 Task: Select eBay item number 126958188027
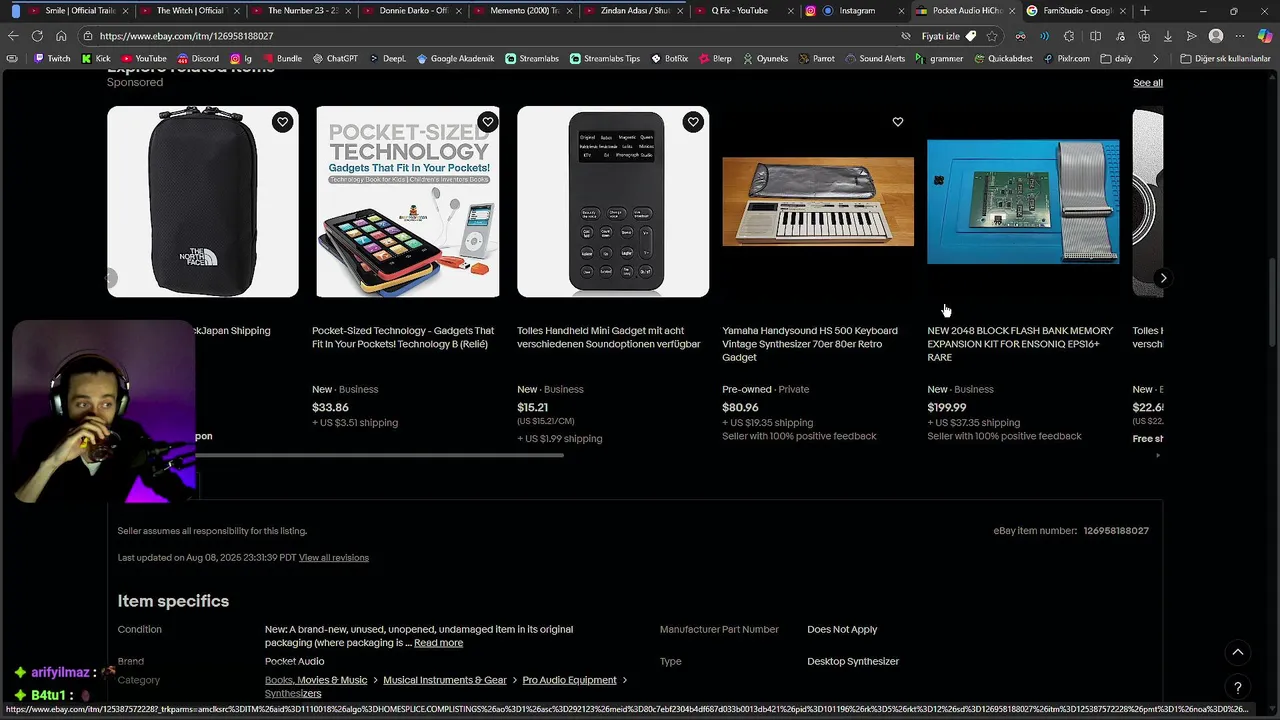point(1116,531)
